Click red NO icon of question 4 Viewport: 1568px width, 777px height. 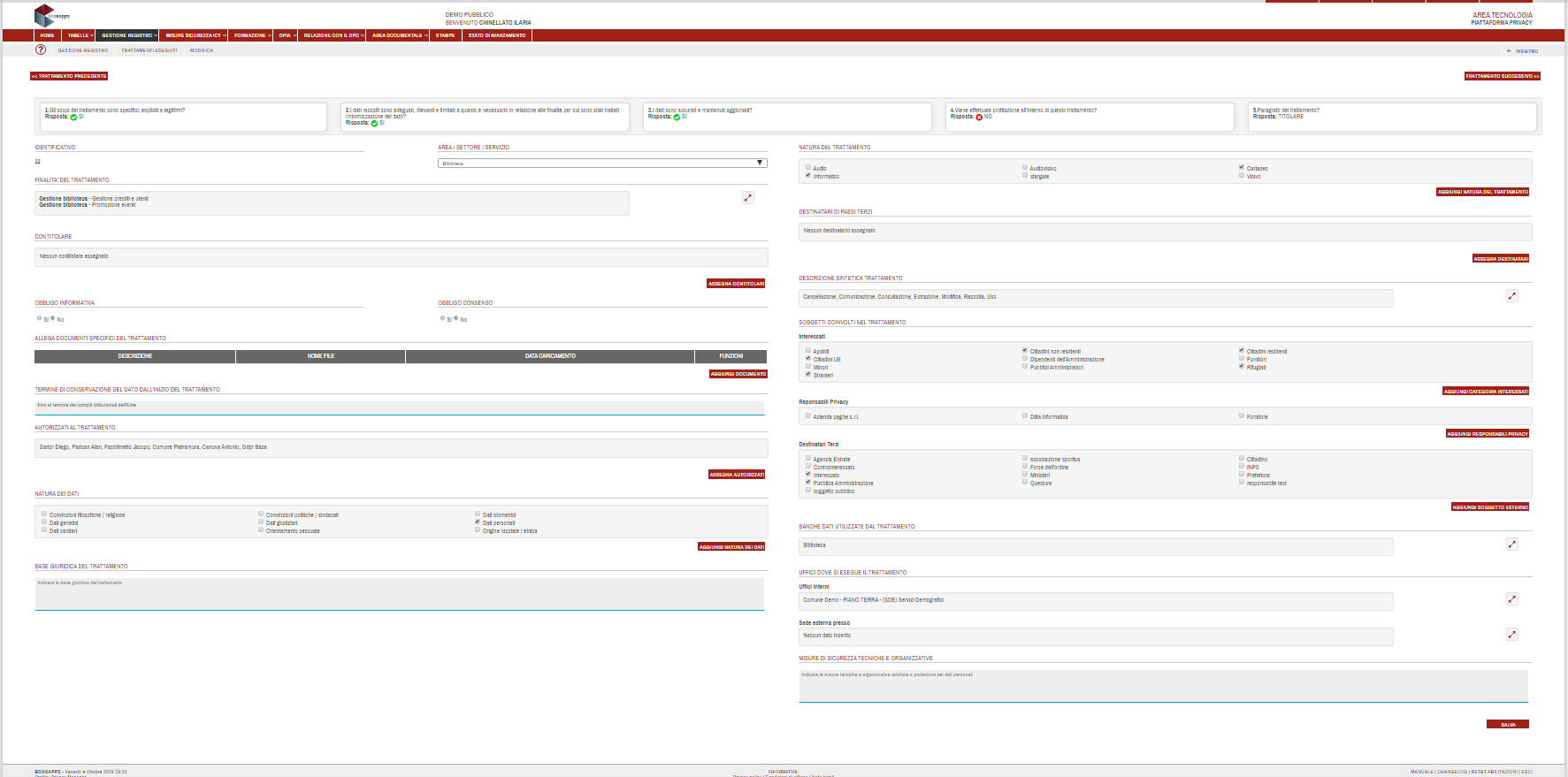click(x=979, y=117)
